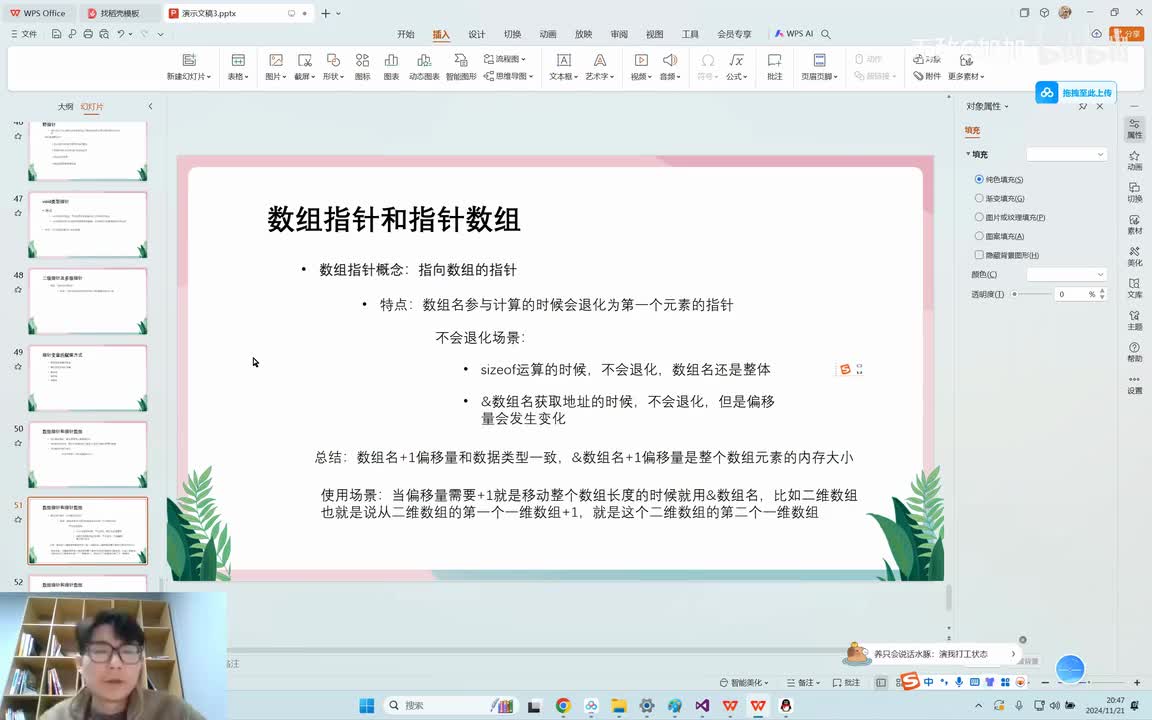This screenshot has width=1152, height=720.
Task: Open the 文库 library side panel icon
Action: coord(1134,288)
